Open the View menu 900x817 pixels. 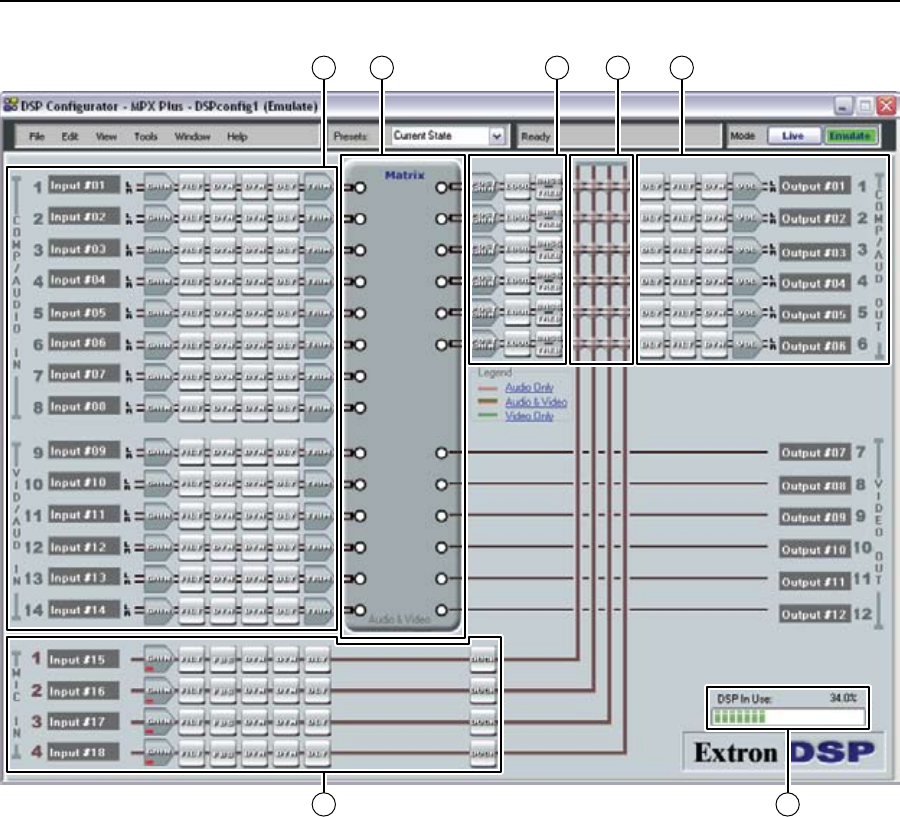[x=106, y=137]
